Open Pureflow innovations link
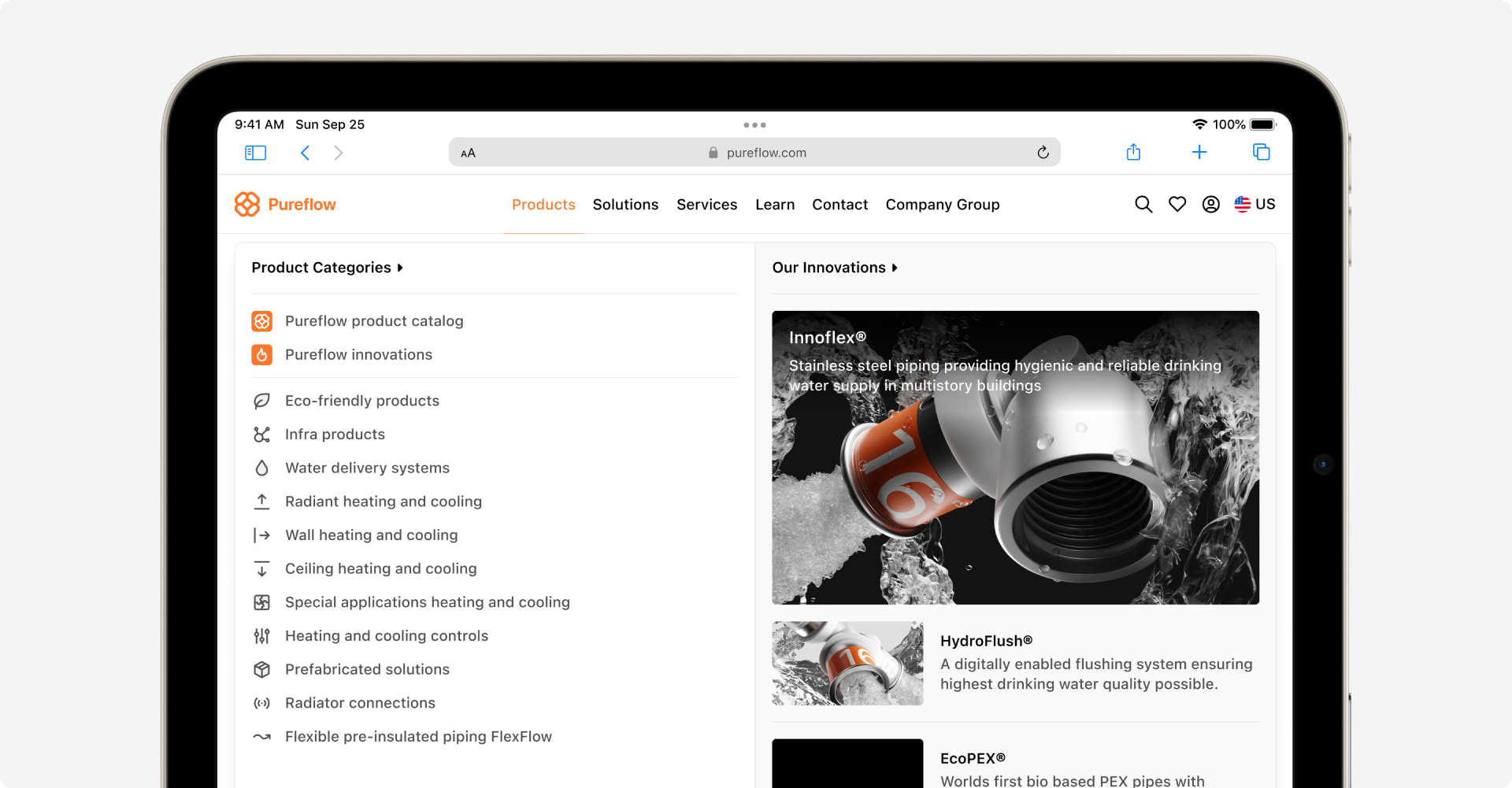The height and width of the screenshot is (788, 1512). pos(358,355)
